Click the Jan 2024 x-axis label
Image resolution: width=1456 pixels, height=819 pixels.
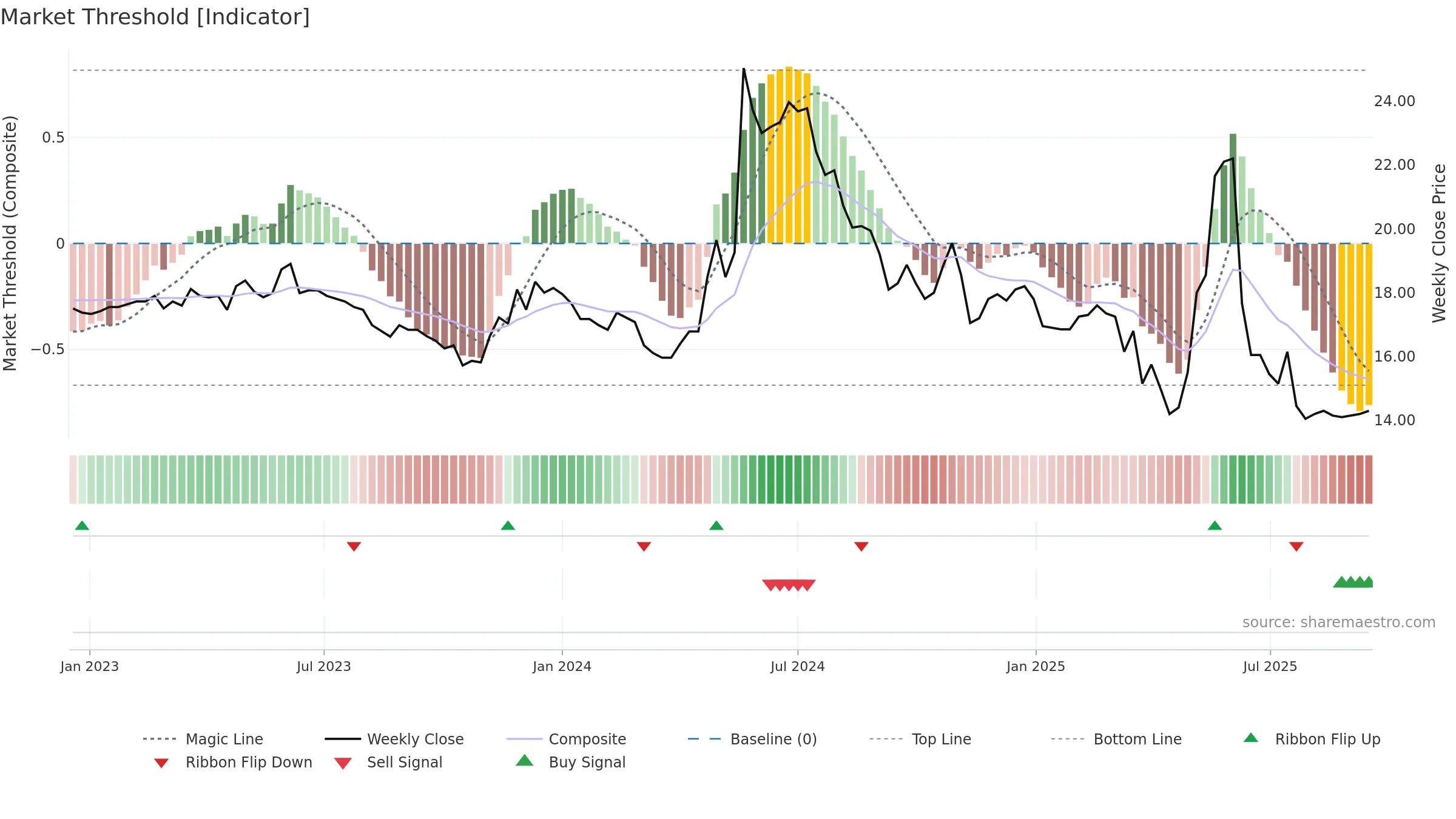coord(562,666)
